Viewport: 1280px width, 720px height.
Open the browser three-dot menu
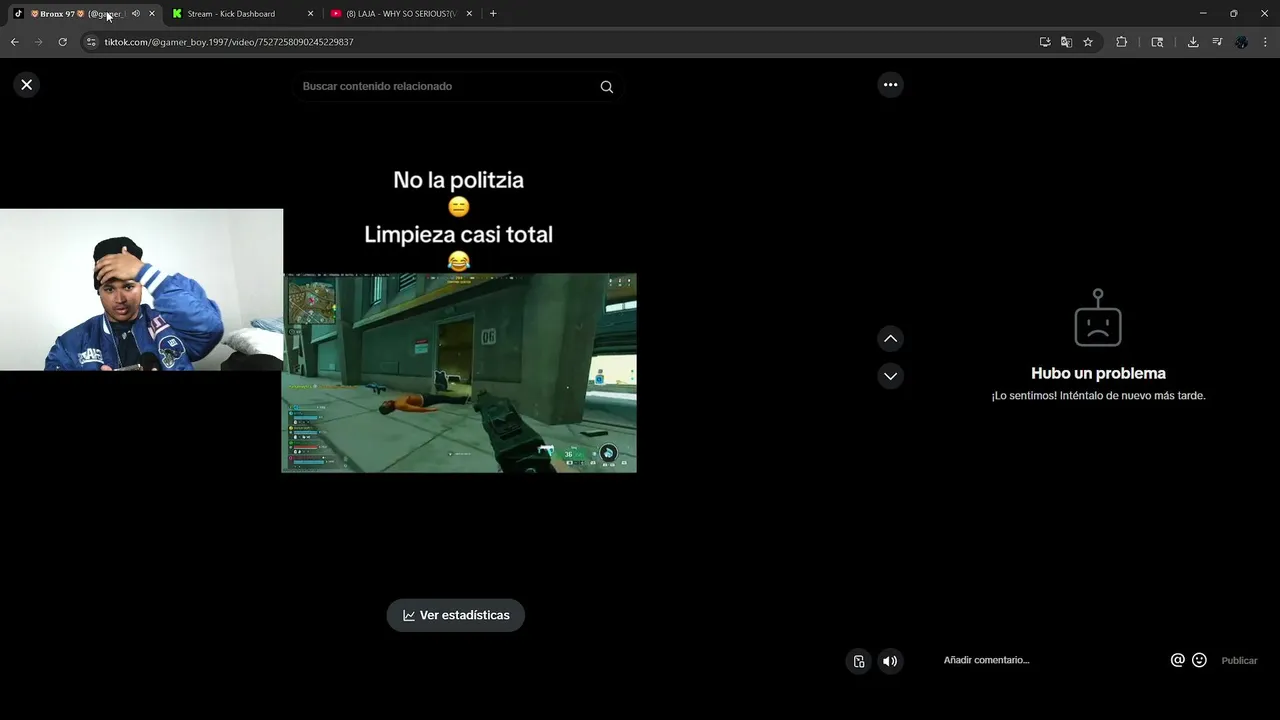(1266, 42)
